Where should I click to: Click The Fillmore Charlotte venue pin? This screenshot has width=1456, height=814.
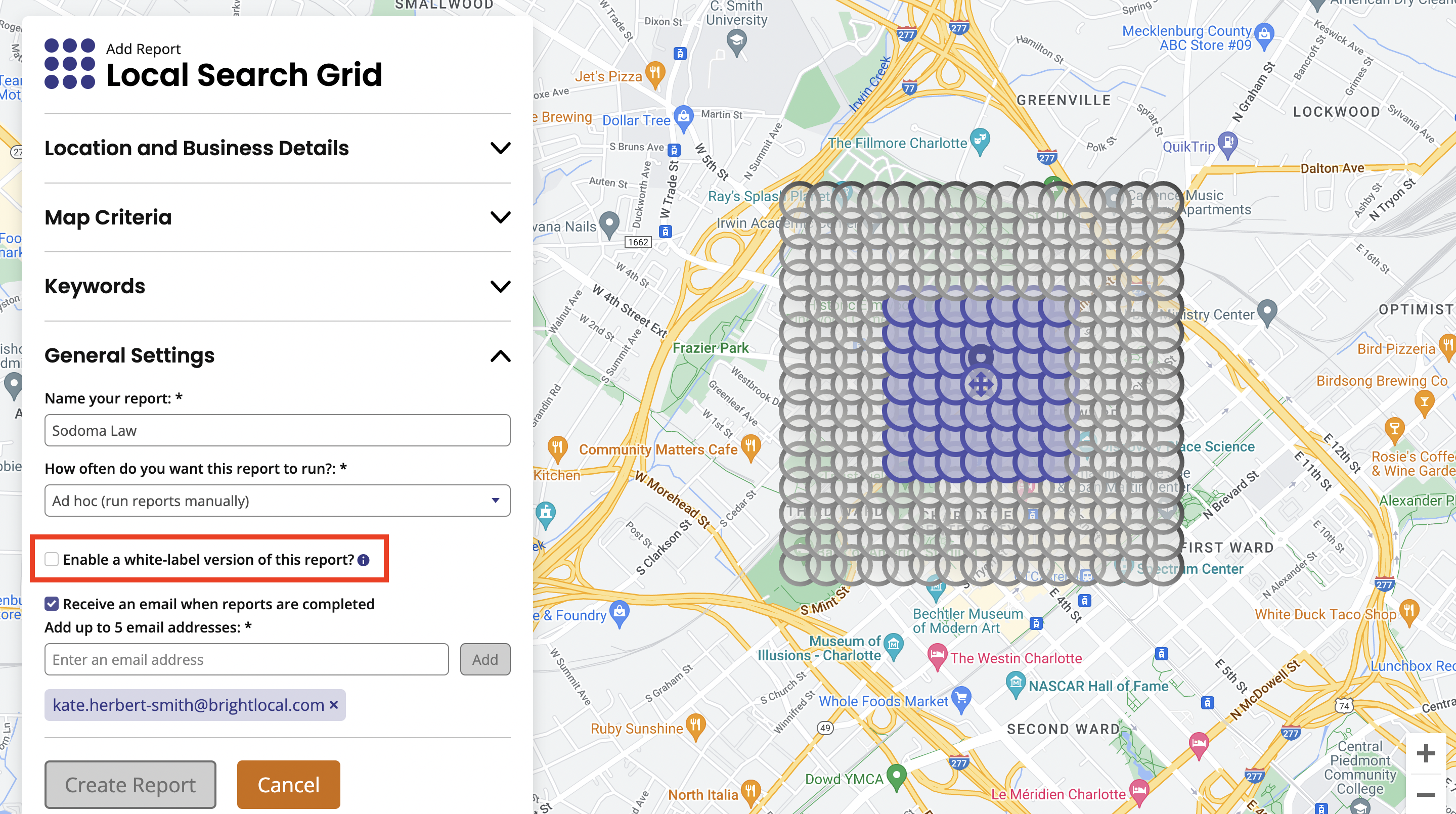[980, 141]
